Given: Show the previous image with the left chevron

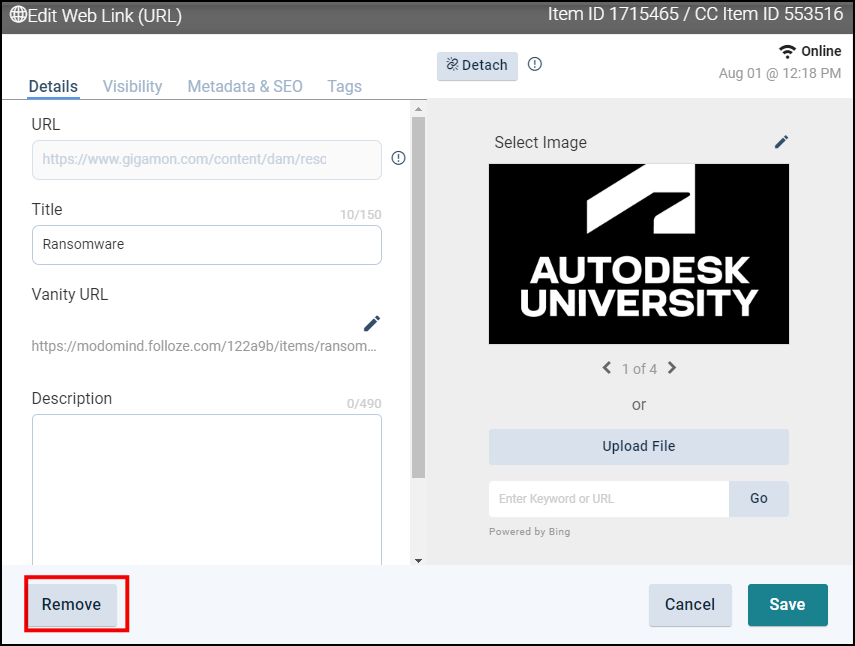Looking at the screenshot, I should tap(607, 368).
